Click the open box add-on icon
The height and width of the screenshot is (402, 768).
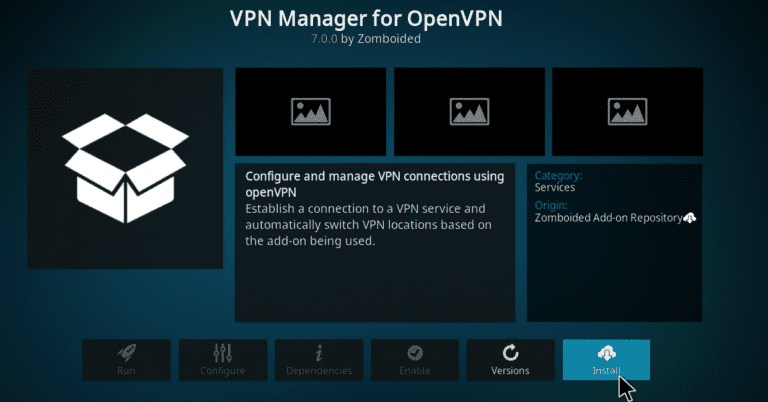click(x=125, y=168)
